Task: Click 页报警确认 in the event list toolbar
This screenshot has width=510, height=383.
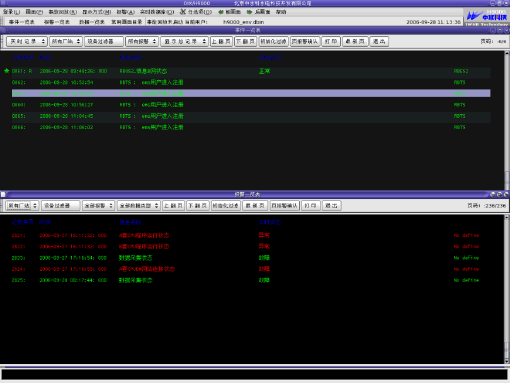Action: 305,41
